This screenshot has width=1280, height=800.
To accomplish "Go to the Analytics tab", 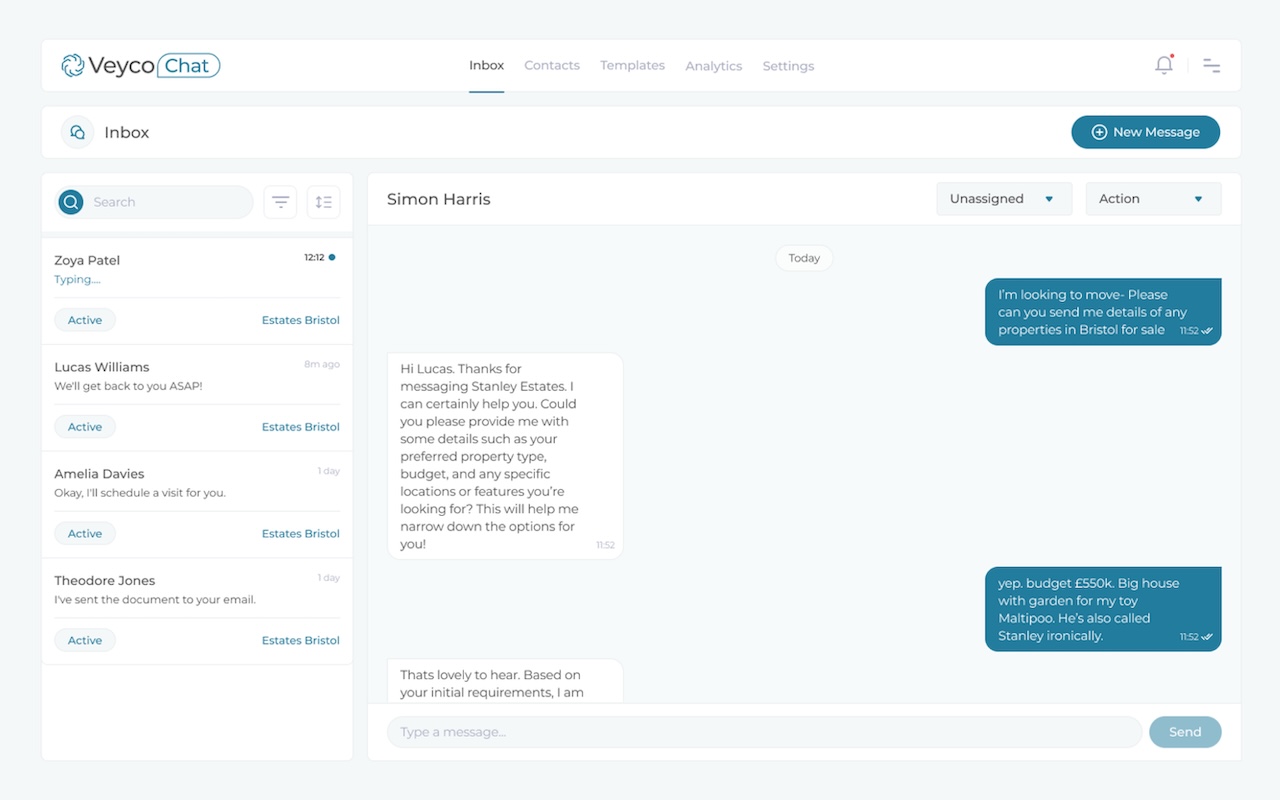I will [x=713, y=66].
